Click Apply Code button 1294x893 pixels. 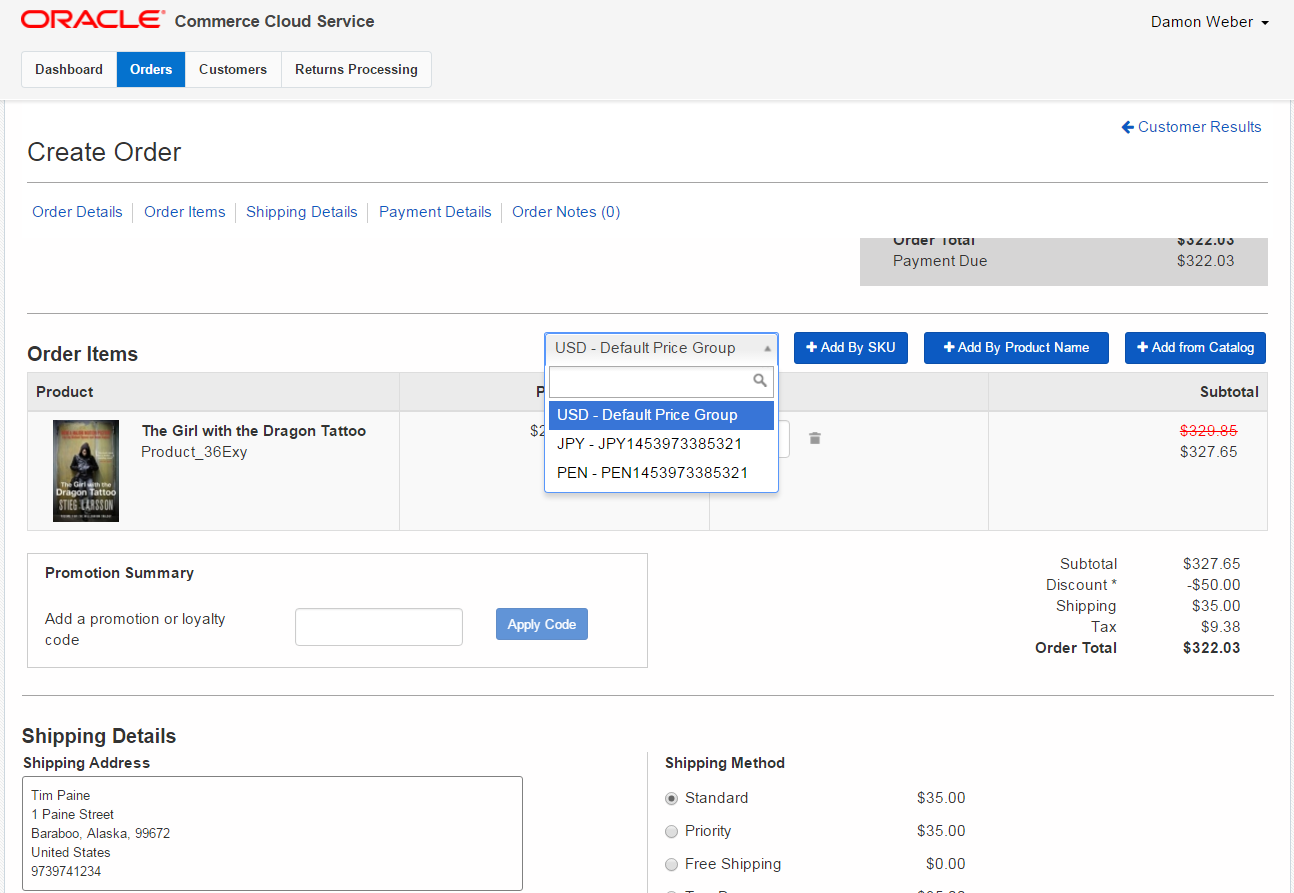(x=542, y=624)
